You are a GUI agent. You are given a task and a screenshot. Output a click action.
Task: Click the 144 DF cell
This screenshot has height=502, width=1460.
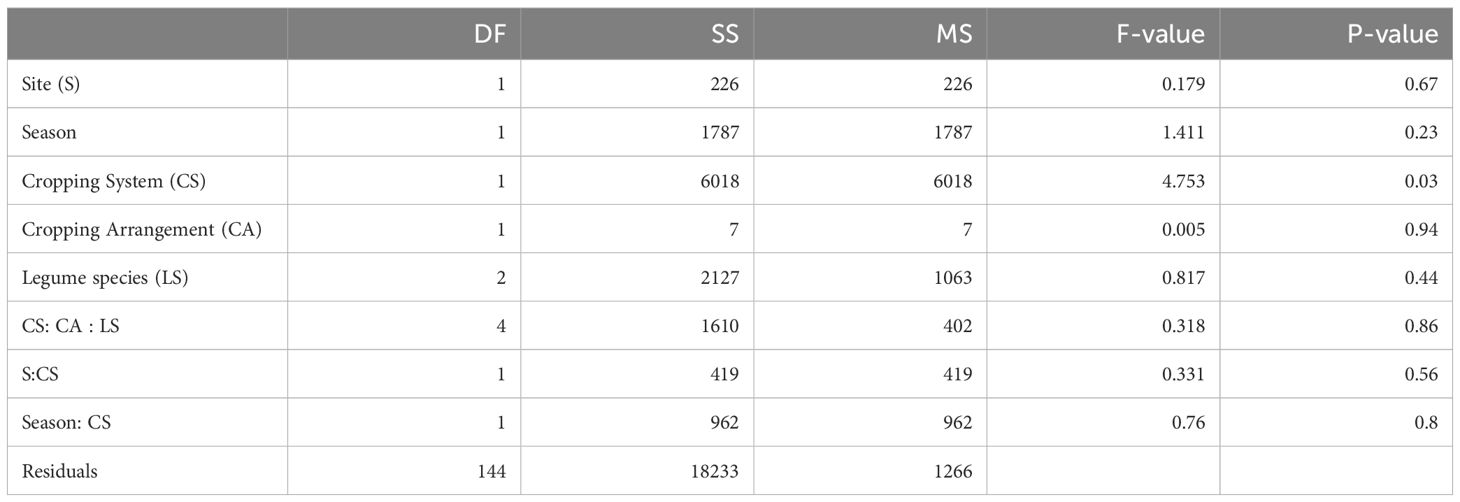(492, 471)
